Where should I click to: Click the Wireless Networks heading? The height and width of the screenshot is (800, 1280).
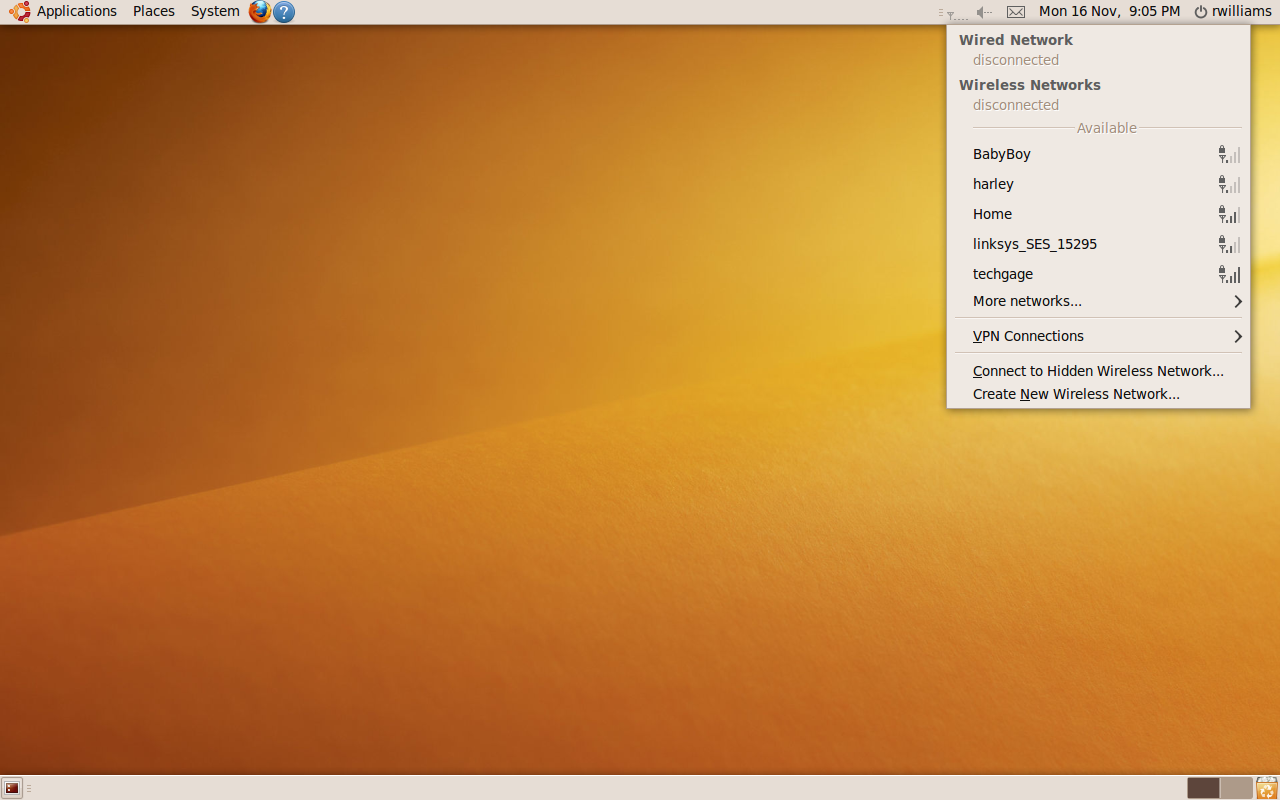[1030, 85]
